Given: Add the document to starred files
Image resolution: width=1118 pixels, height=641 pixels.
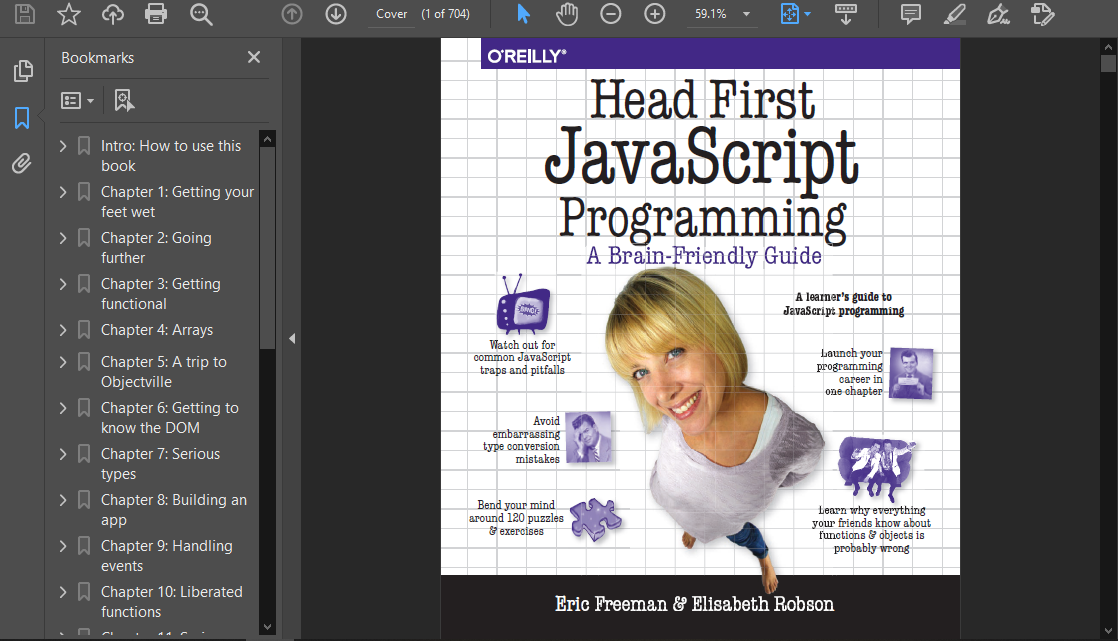Looking at the screenshot, I should (68, 14).
